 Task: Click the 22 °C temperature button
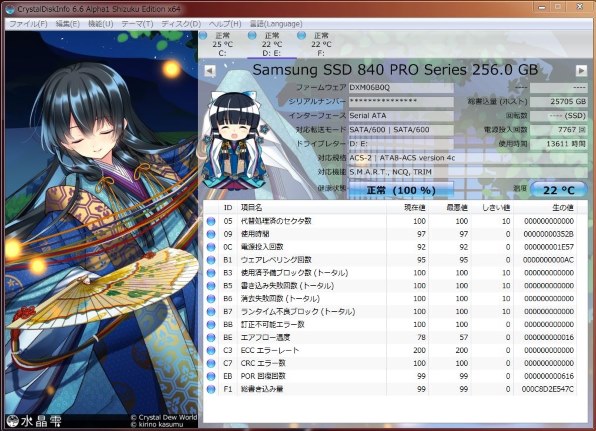(558, 190)
